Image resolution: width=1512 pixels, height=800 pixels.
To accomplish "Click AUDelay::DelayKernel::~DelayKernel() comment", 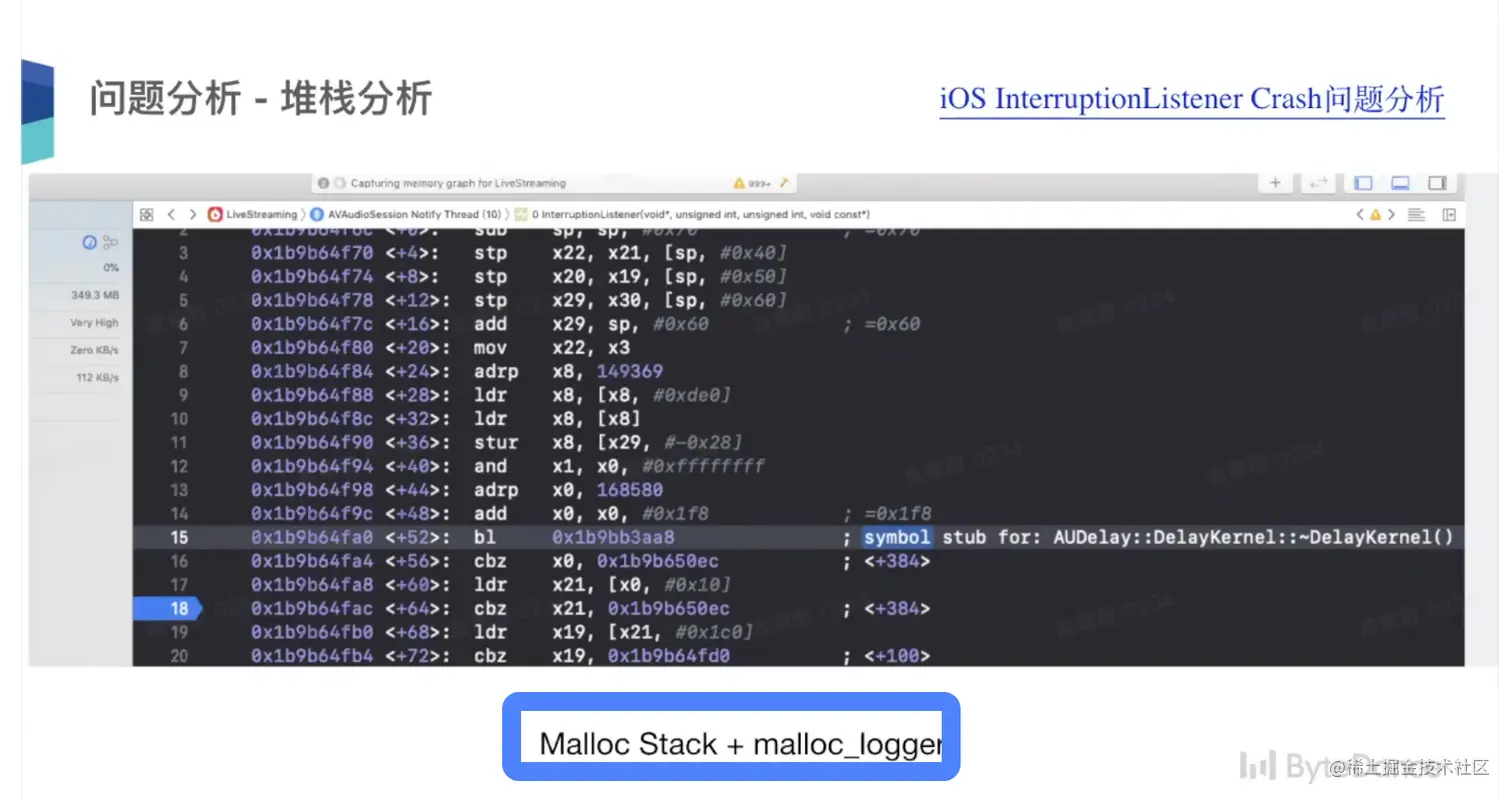I will (x=1254, y=537).
